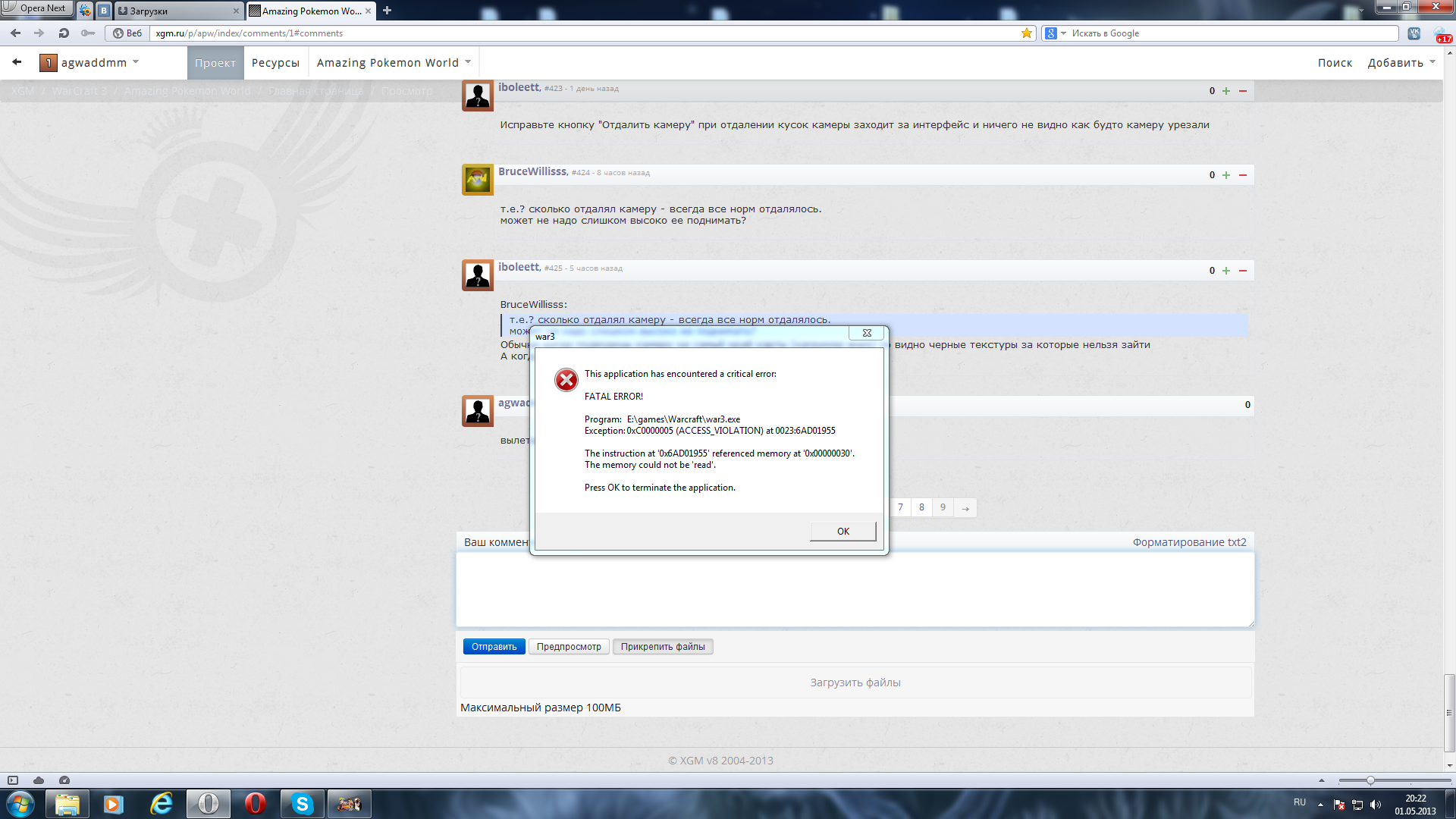Open iboleett avatar on comment #423
Screen dimensions: 1456x819
click(x=478, y=96)
